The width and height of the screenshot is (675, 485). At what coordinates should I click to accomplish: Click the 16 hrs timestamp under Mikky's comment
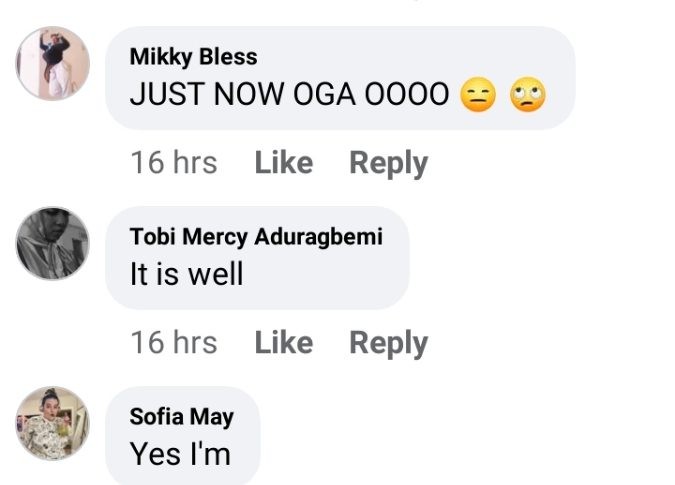(173, 163)
